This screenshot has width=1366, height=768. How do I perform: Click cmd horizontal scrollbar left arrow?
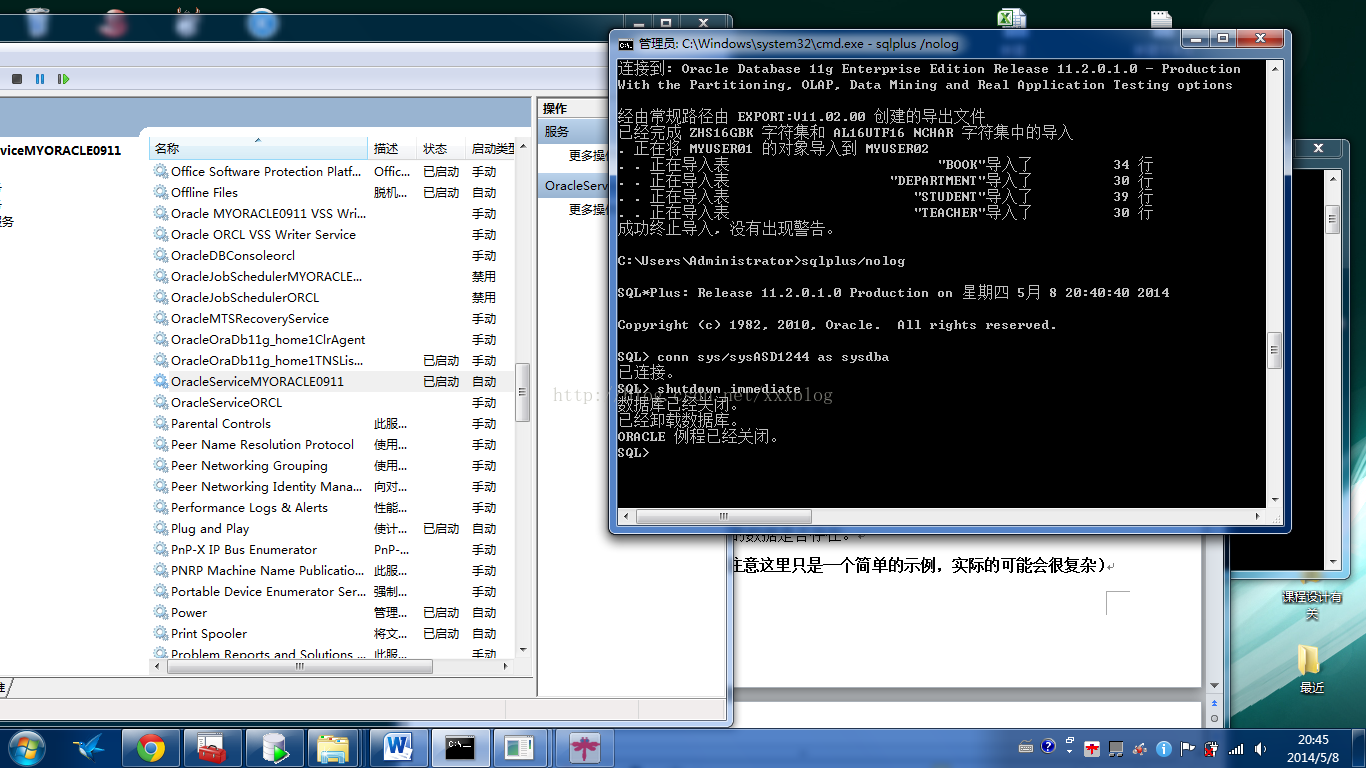626,517
